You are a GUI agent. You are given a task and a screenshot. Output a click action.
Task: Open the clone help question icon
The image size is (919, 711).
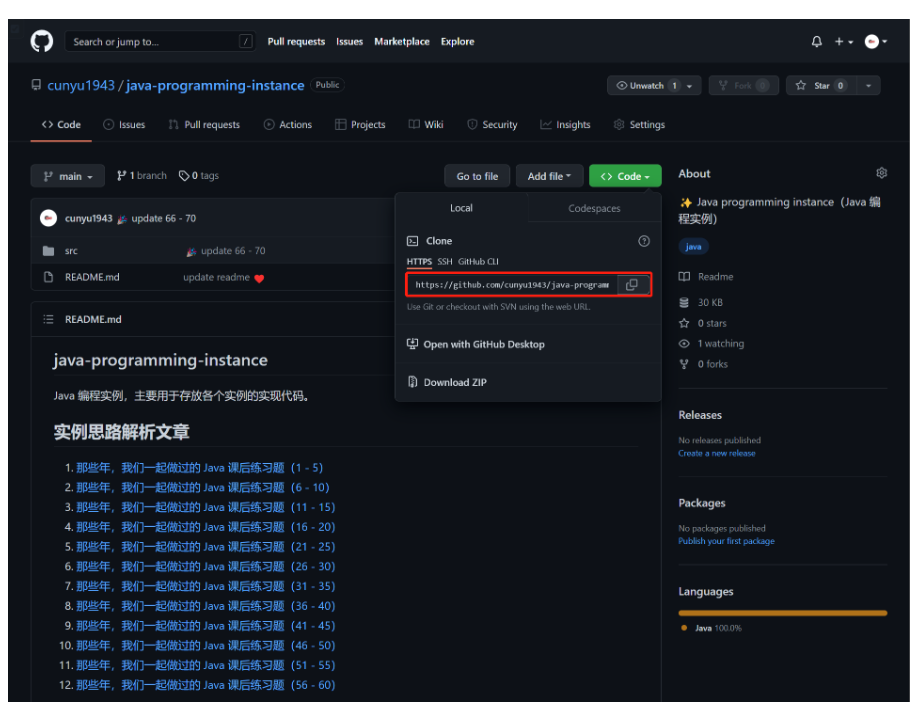[x=644, y=241]
